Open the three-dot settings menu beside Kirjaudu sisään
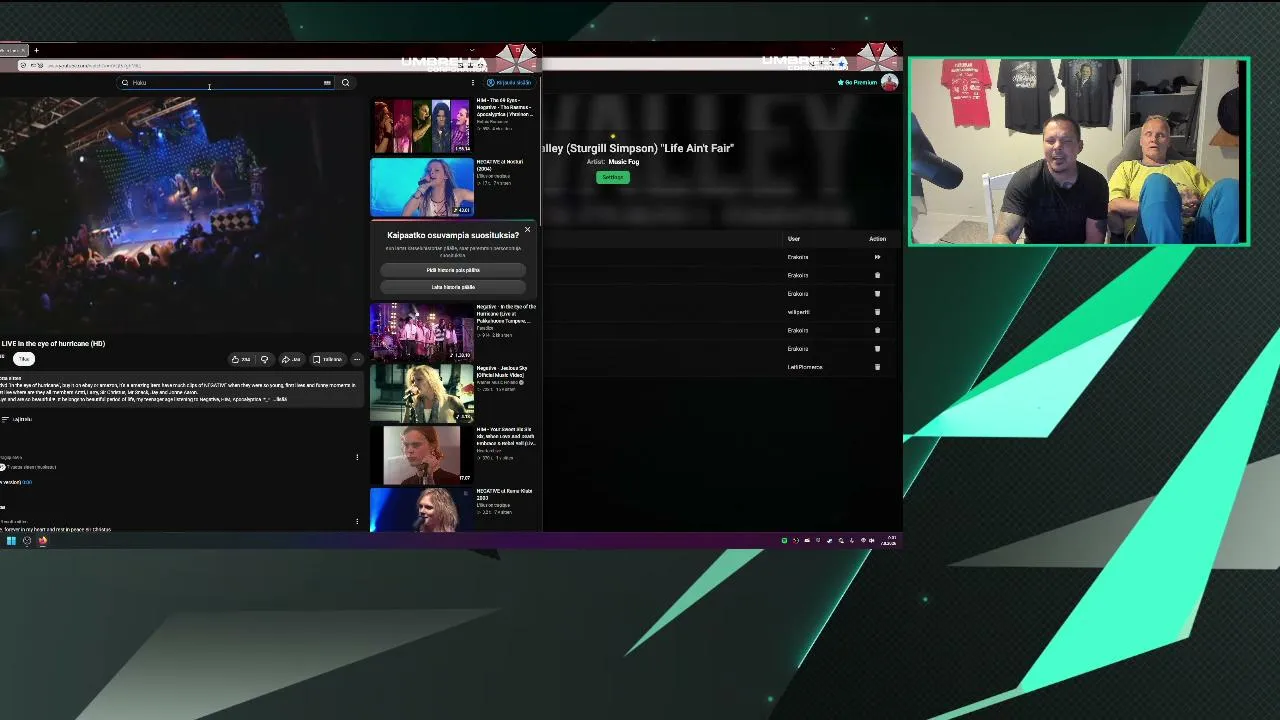 pyautogui.click(x=473, y=83)
